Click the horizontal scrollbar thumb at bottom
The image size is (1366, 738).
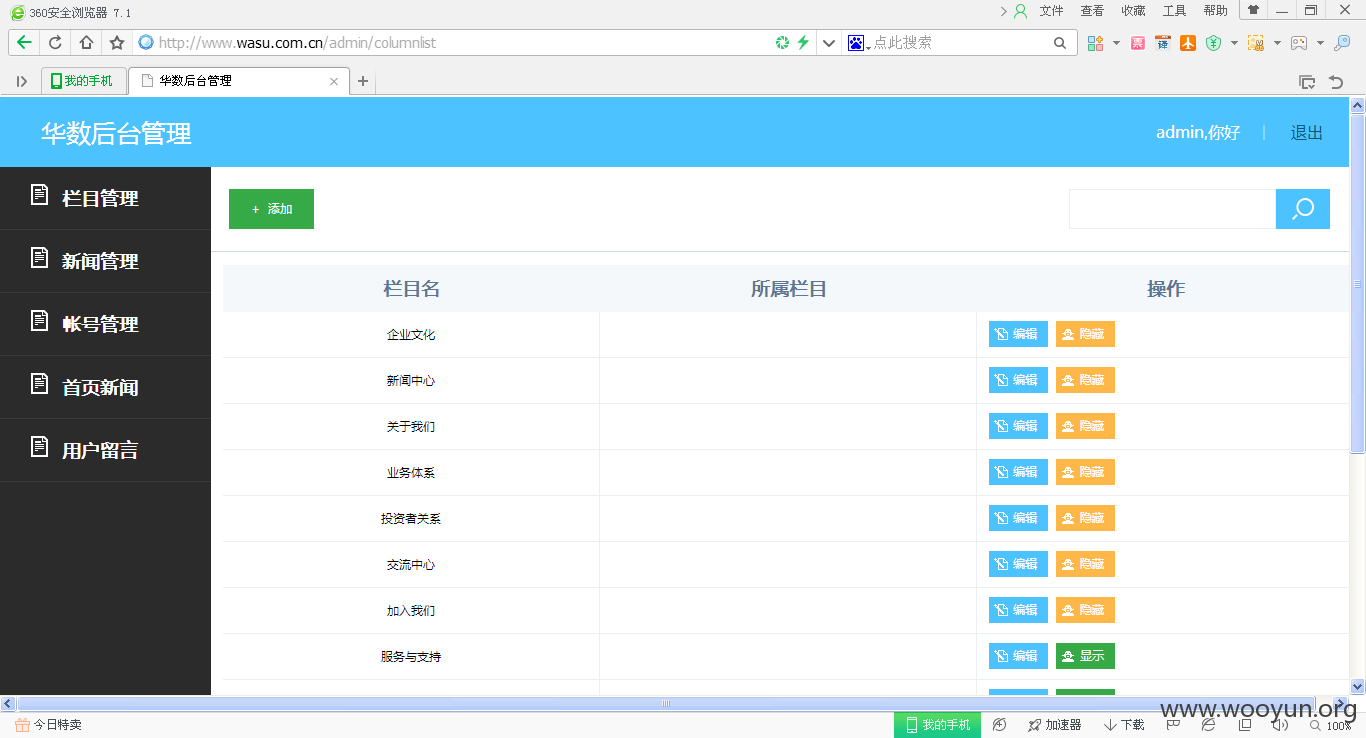point(666,704)
